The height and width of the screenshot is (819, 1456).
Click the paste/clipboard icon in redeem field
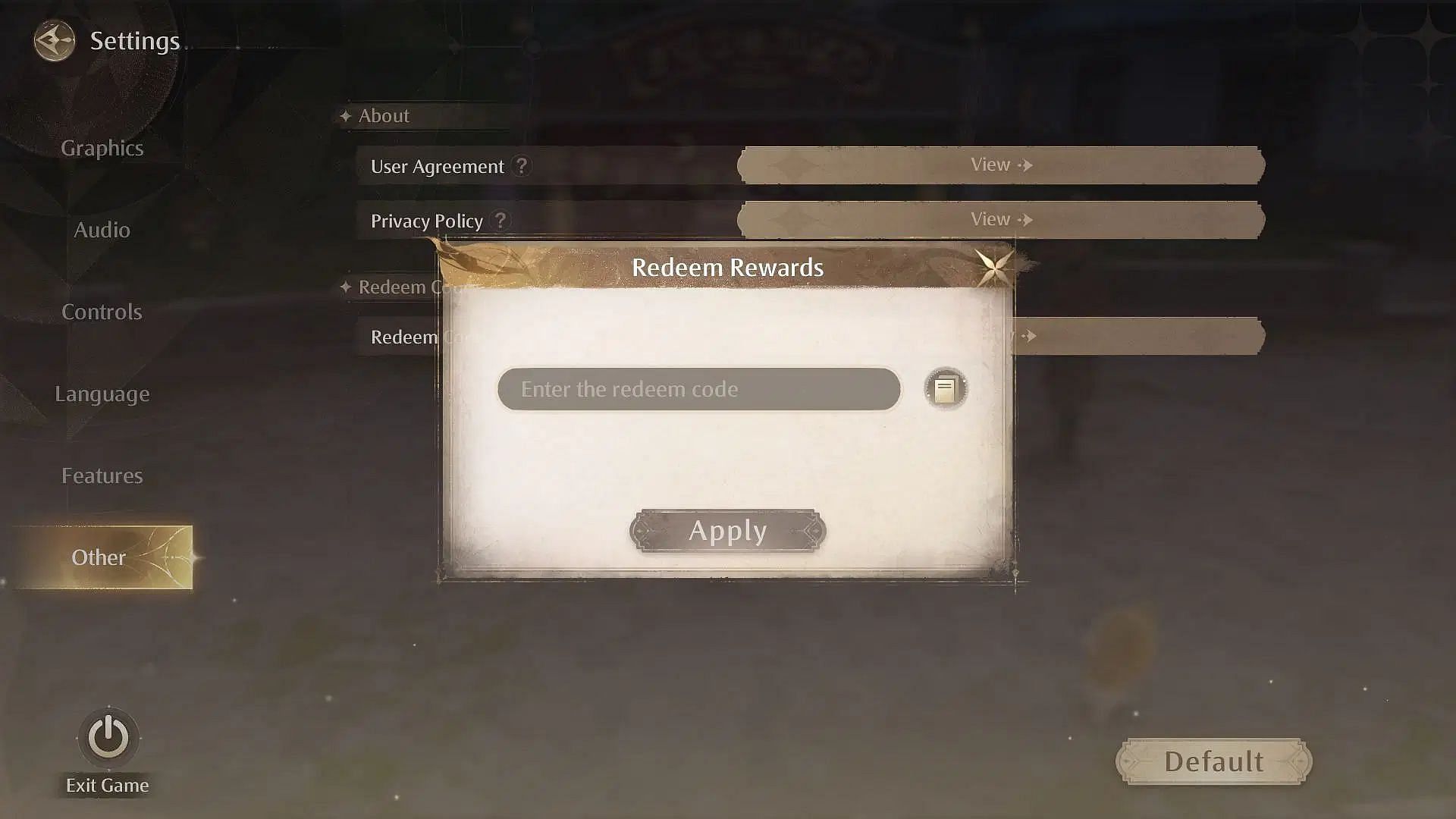tap(945, 388)
